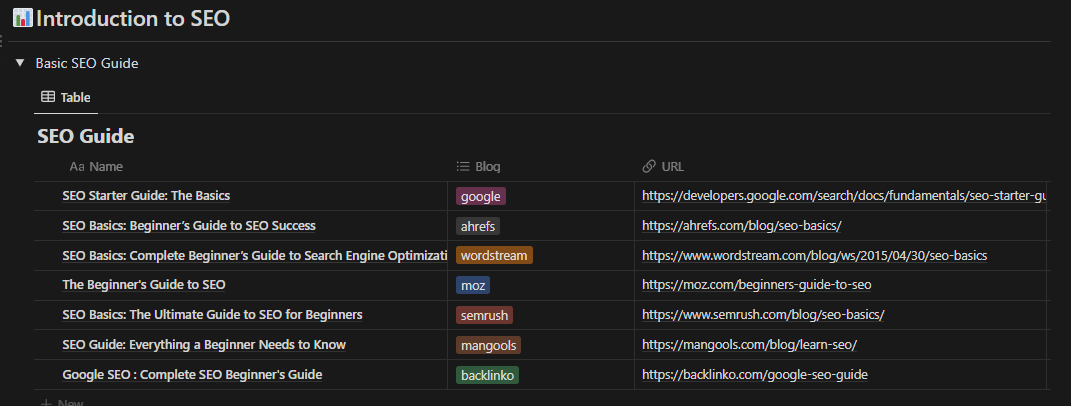Click the ahrefs tag
The height and width of the screenshot is (406, 1071).
coord(478,226)
